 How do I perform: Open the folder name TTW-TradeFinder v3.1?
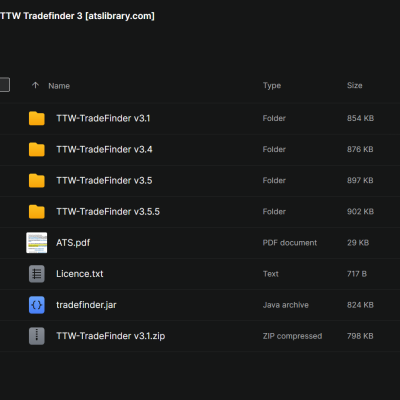(103, 118)
